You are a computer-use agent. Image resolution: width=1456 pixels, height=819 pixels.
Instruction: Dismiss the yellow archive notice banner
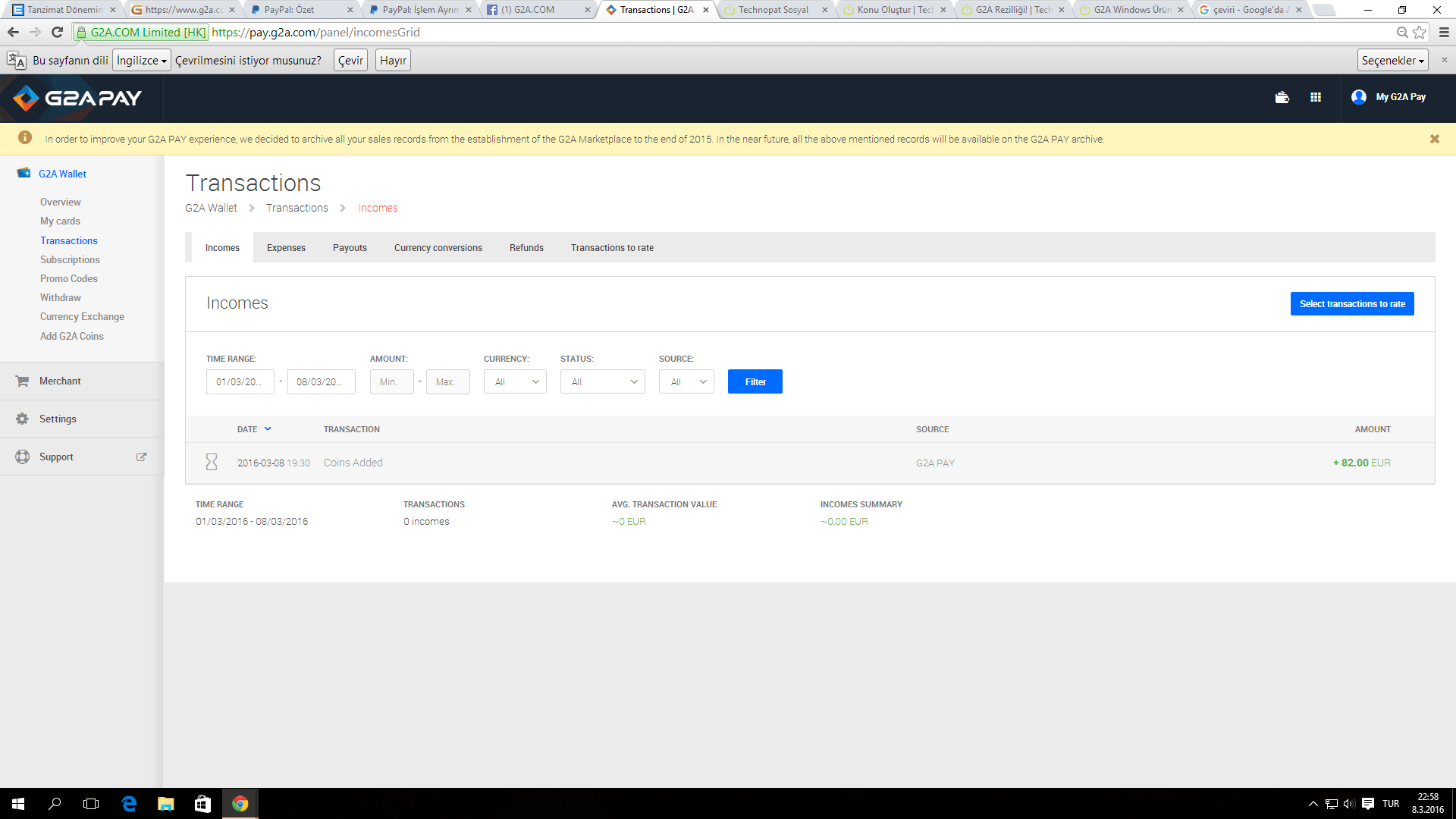coord(1434,139)
